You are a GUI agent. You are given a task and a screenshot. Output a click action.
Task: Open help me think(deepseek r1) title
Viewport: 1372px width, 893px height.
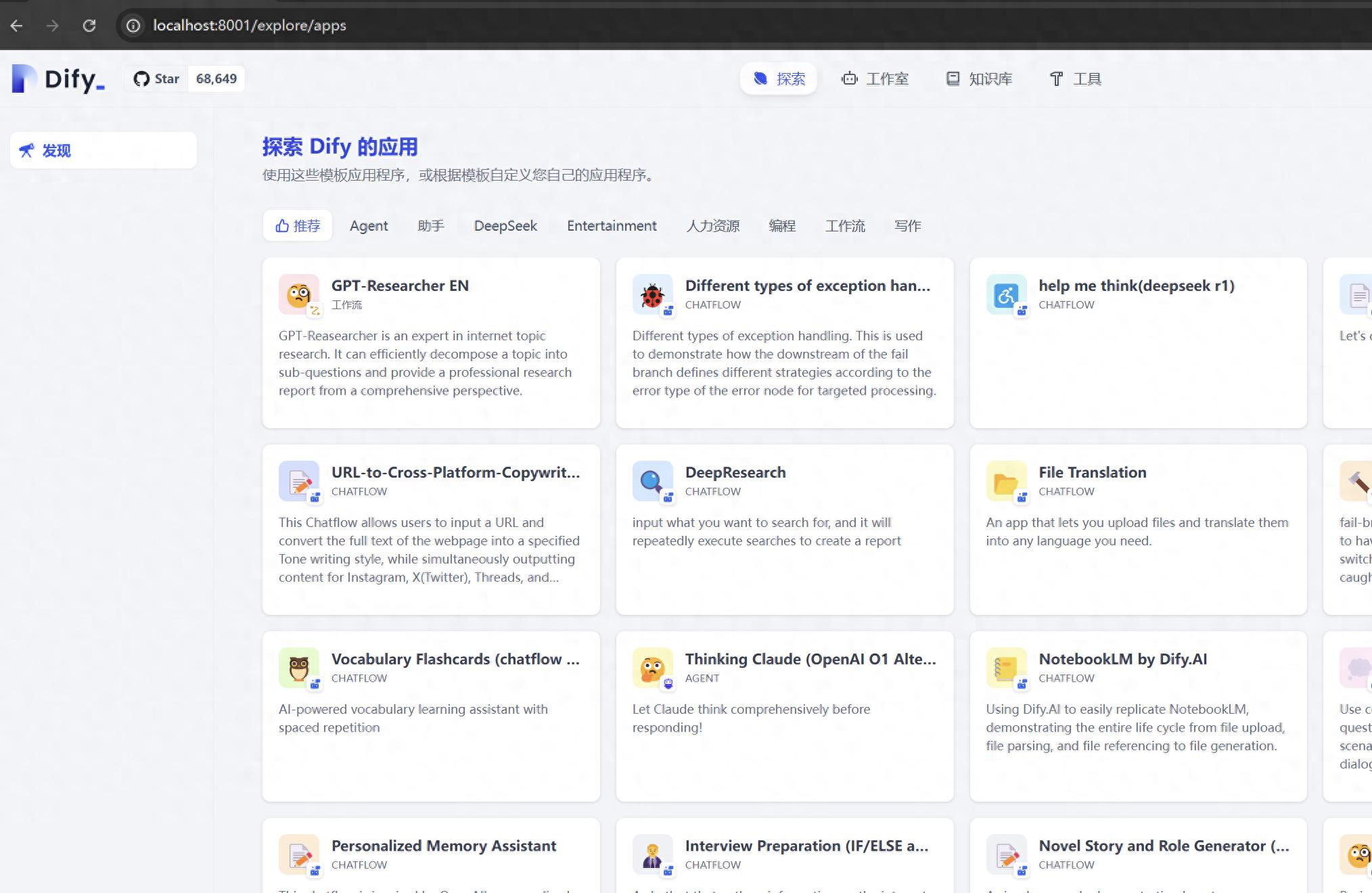coord(1137,285)
